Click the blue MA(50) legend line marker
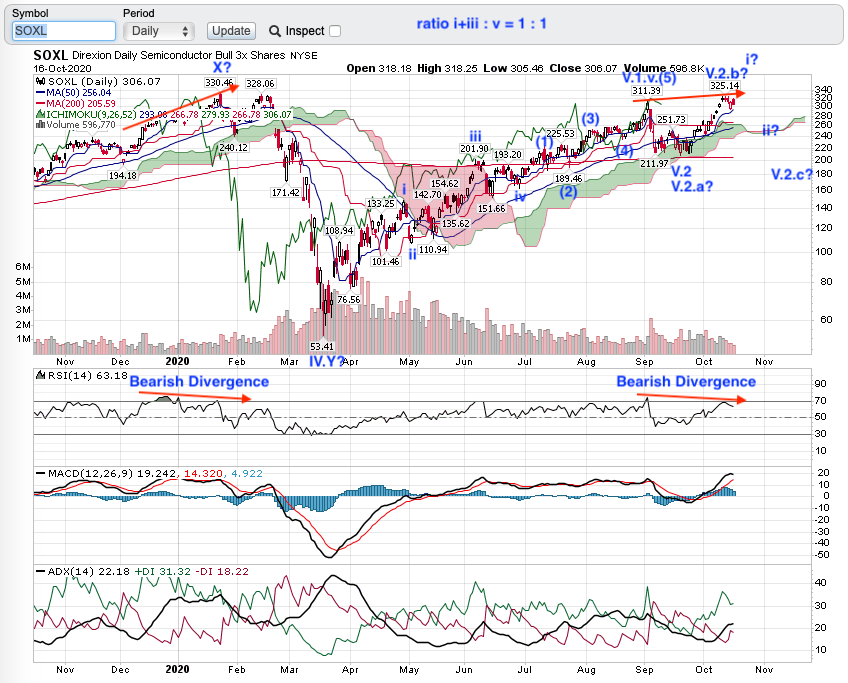The width and height of the screenshot is (848, 683). (37, 93)
